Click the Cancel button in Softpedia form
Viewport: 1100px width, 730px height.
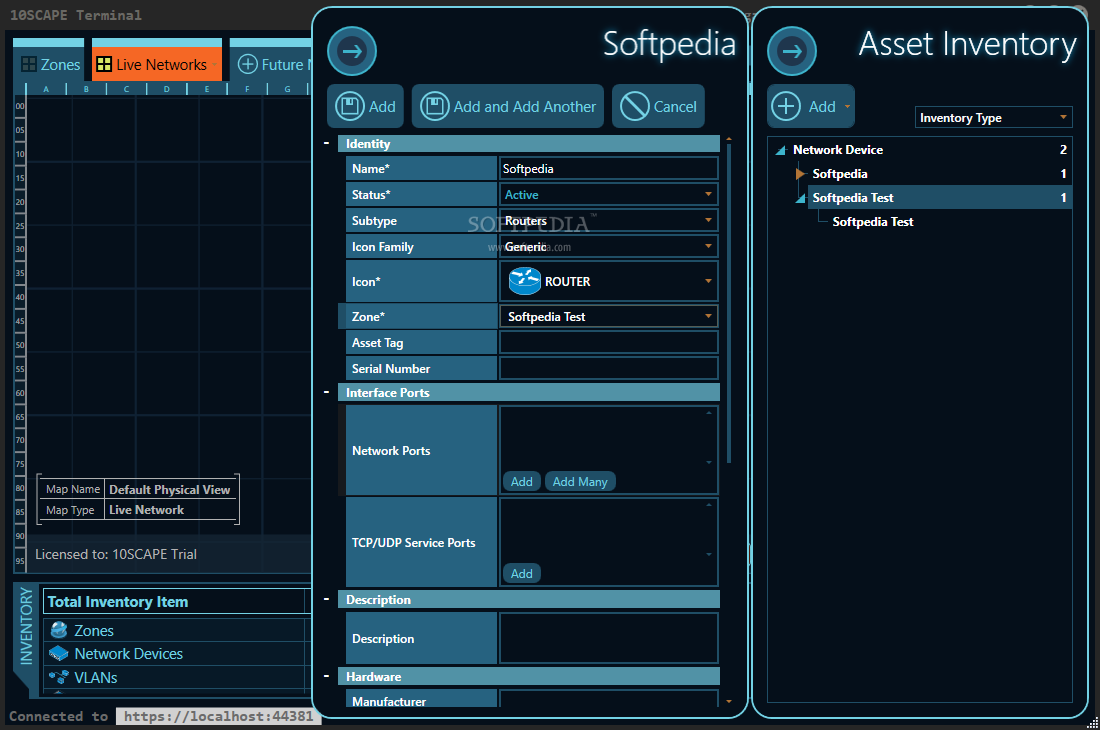(x=658, y=107)
